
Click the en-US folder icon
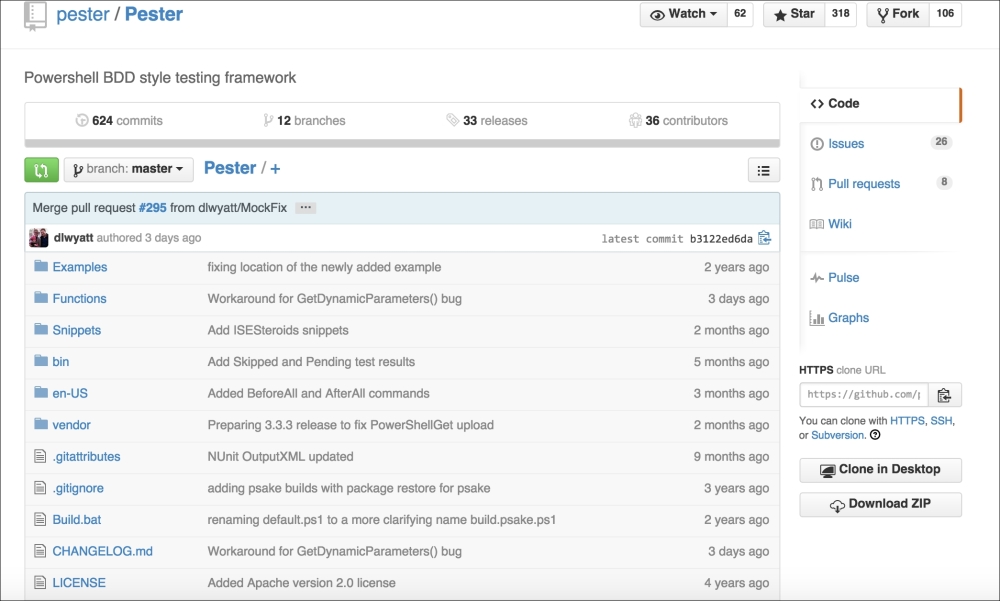coord(41,392)
